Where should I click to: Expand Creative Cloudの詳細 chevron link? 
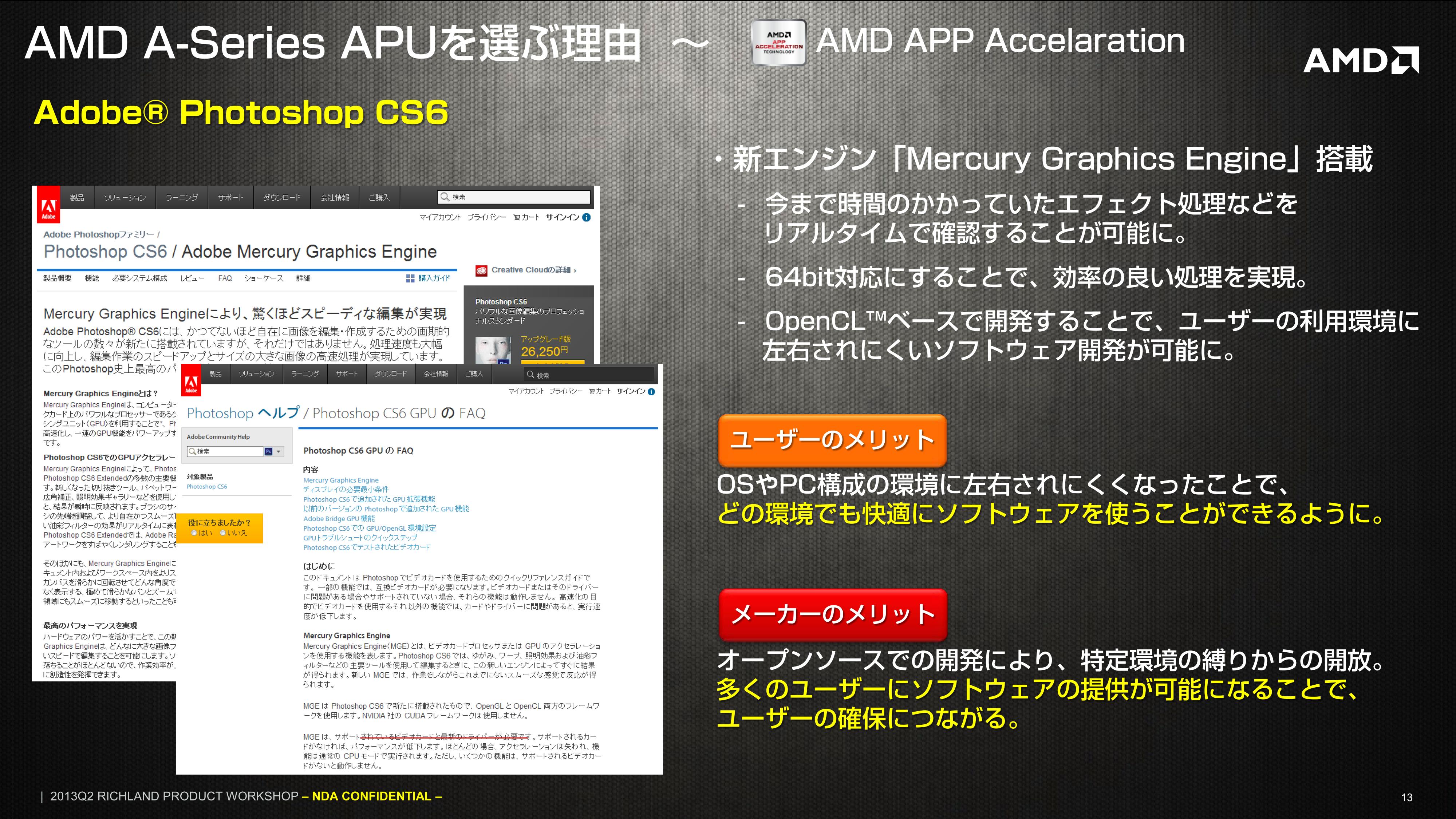pos(575,271)
